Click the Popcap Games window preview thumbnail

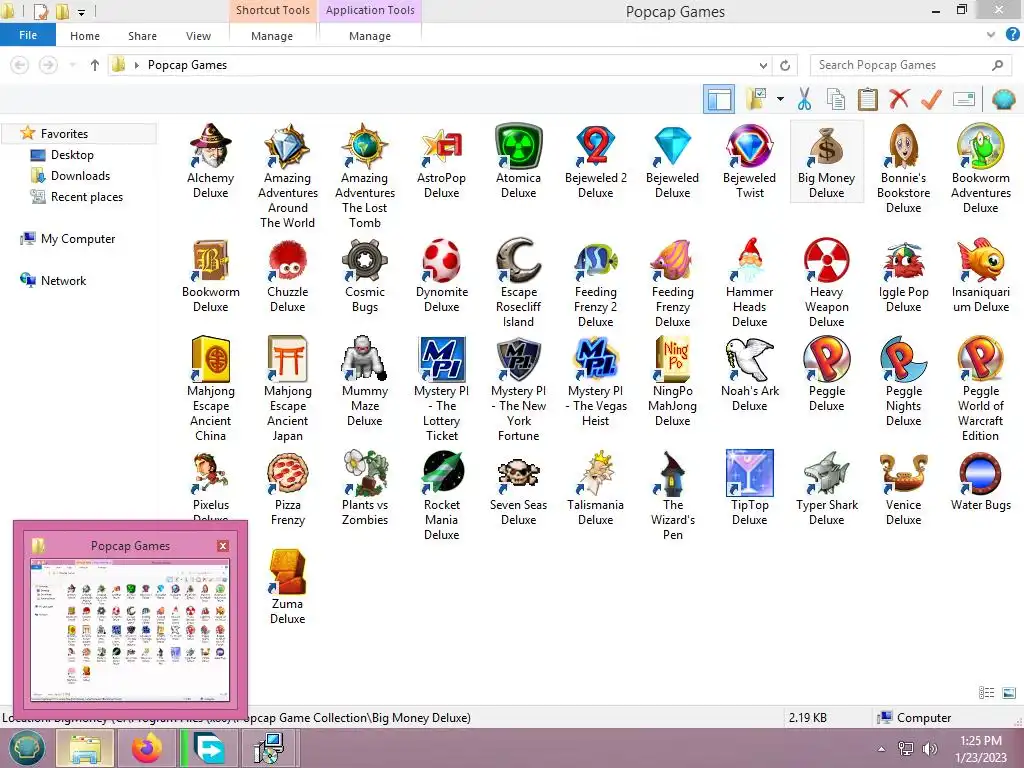coord(130,630)
